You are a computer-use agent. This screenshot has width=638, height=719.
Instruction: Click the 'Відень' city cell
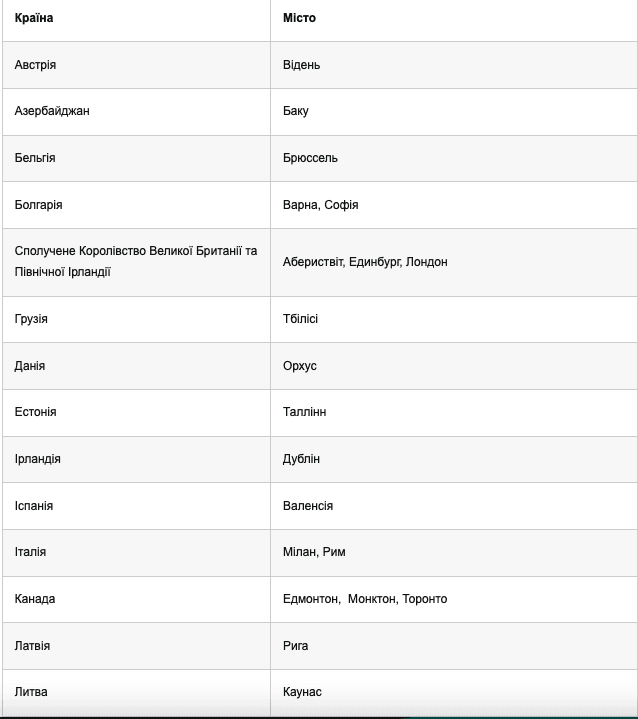[x=301, y=65]
